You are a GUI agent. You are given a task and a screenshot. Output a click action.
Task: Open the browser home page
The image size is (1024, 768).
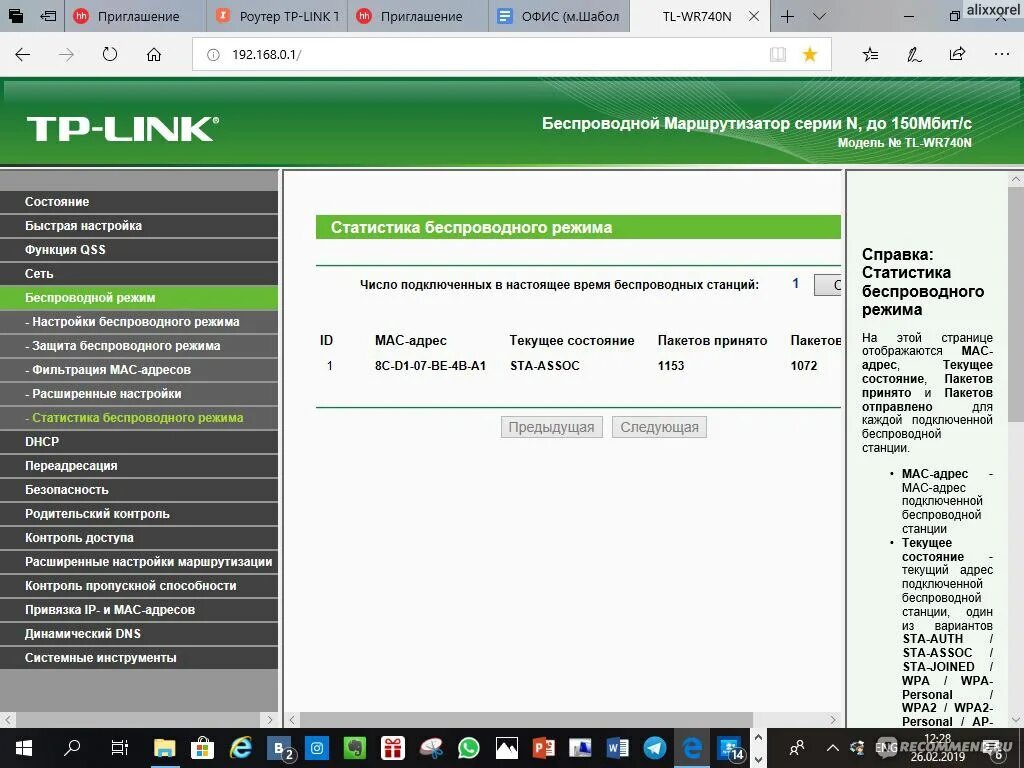(153, 55)
